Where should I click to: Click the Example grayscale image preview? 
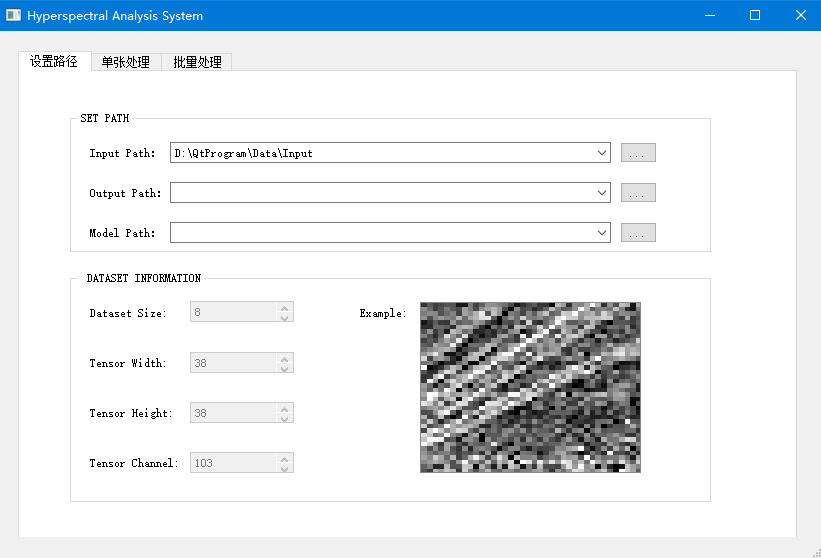coord(530,387)
